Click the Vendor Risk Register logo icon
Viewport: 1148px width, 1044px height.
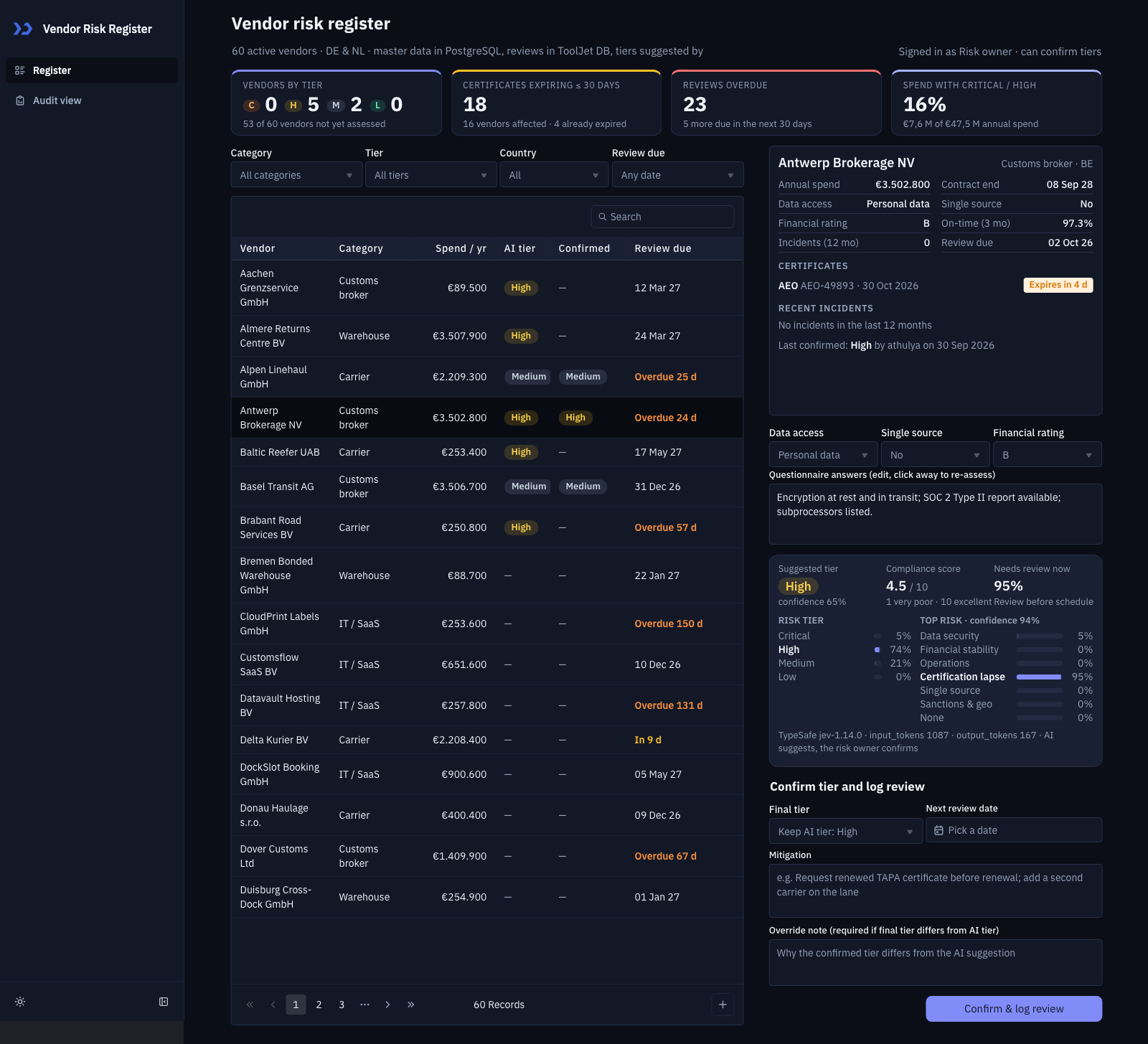point(23,29)
